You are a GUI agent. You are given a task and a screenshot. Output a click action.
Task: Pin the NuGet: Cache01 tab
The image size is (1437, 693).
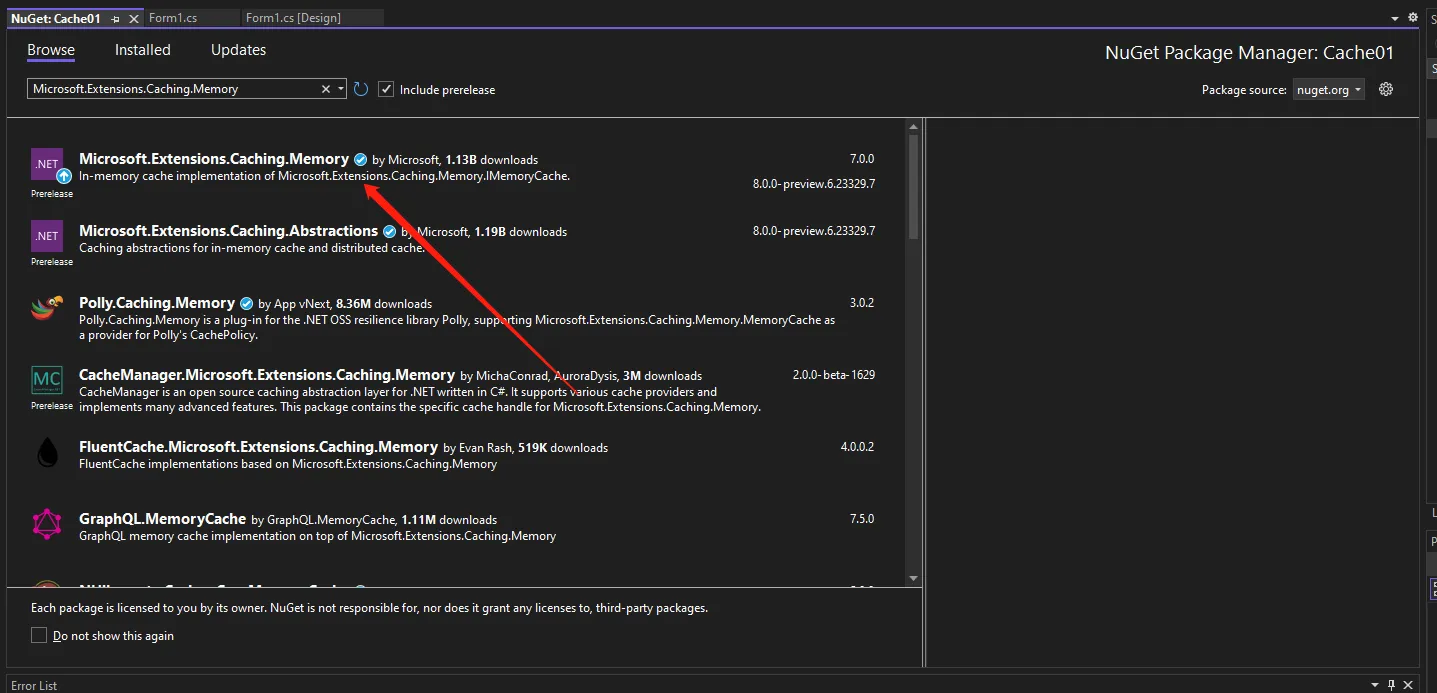pos(116,19)
